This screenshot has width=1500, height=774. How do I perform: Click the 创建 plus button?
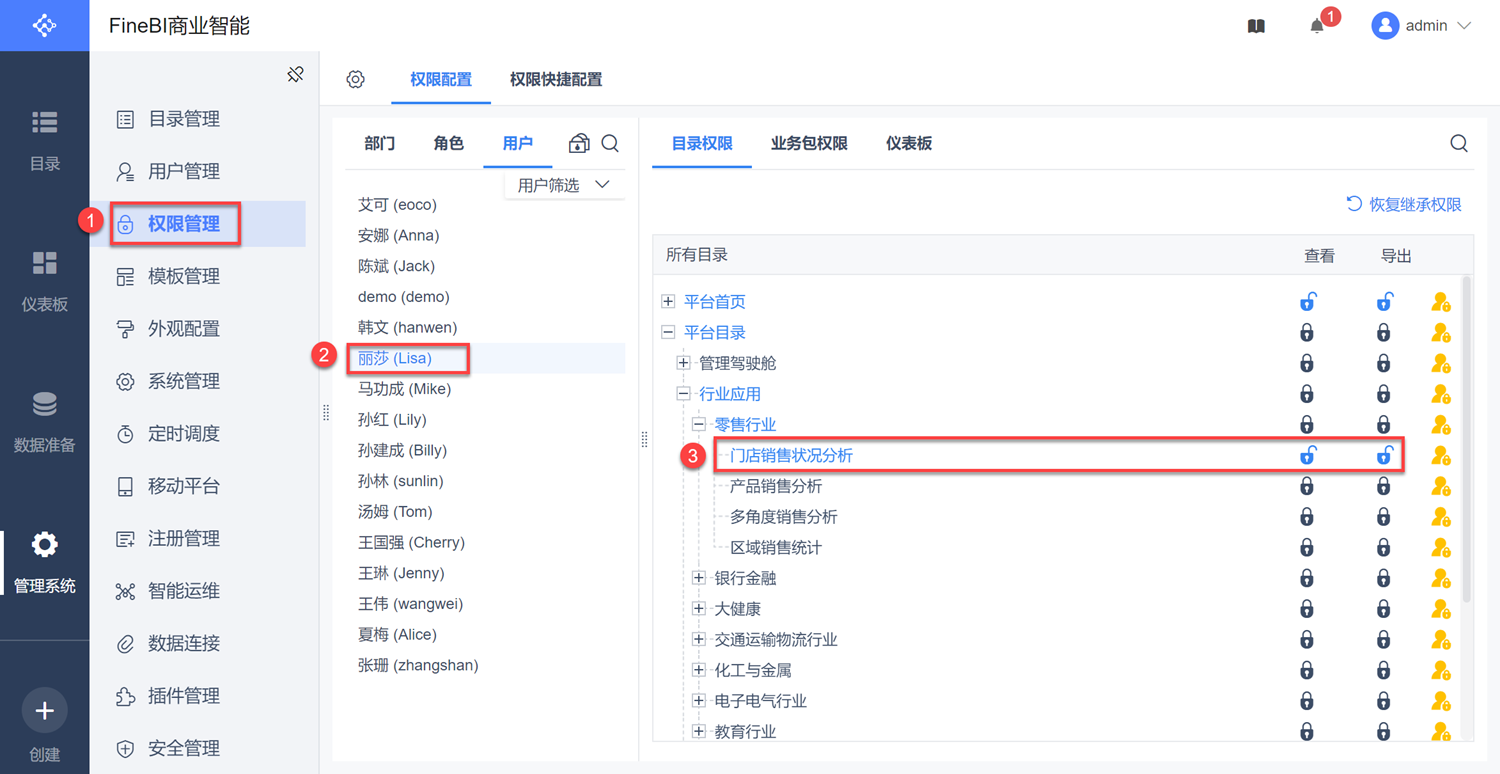coord(44,712)
